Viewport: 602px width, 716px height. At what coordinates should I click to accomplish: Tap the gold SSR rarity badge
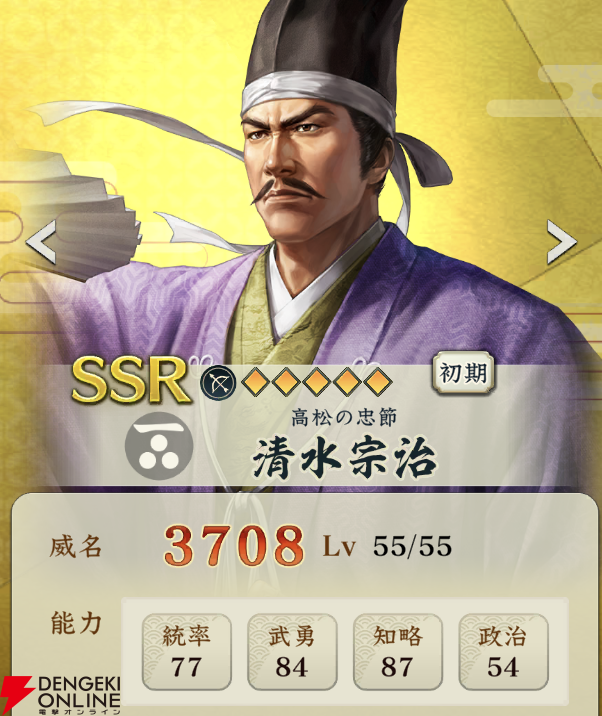[x=131, y=380]
